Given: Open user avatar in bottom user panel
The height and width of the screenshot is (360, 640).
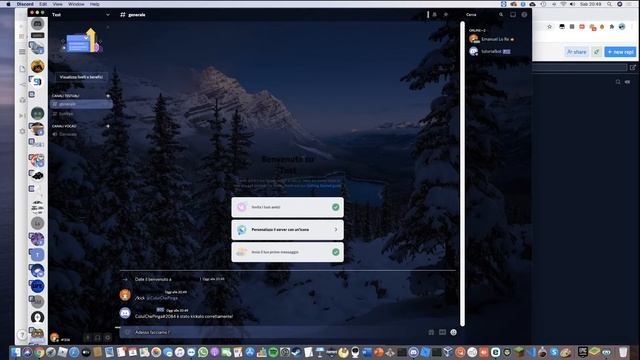Looking at the screenshot, I should point(54,338).
